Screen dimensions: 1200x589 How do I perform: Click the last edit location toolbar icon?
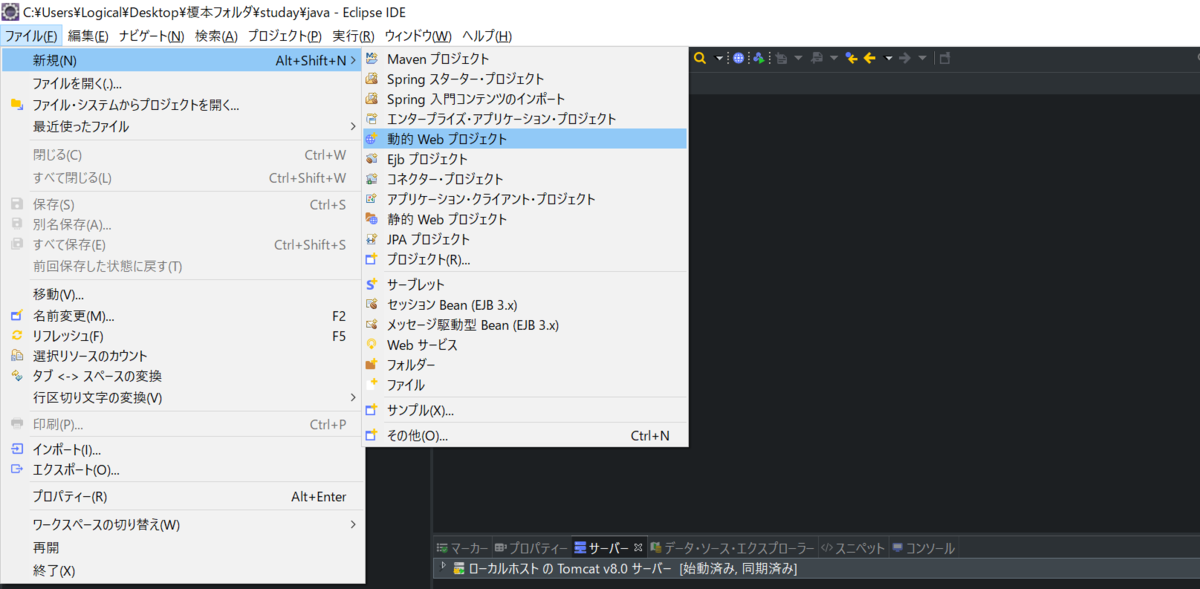[x=852, y=58]
